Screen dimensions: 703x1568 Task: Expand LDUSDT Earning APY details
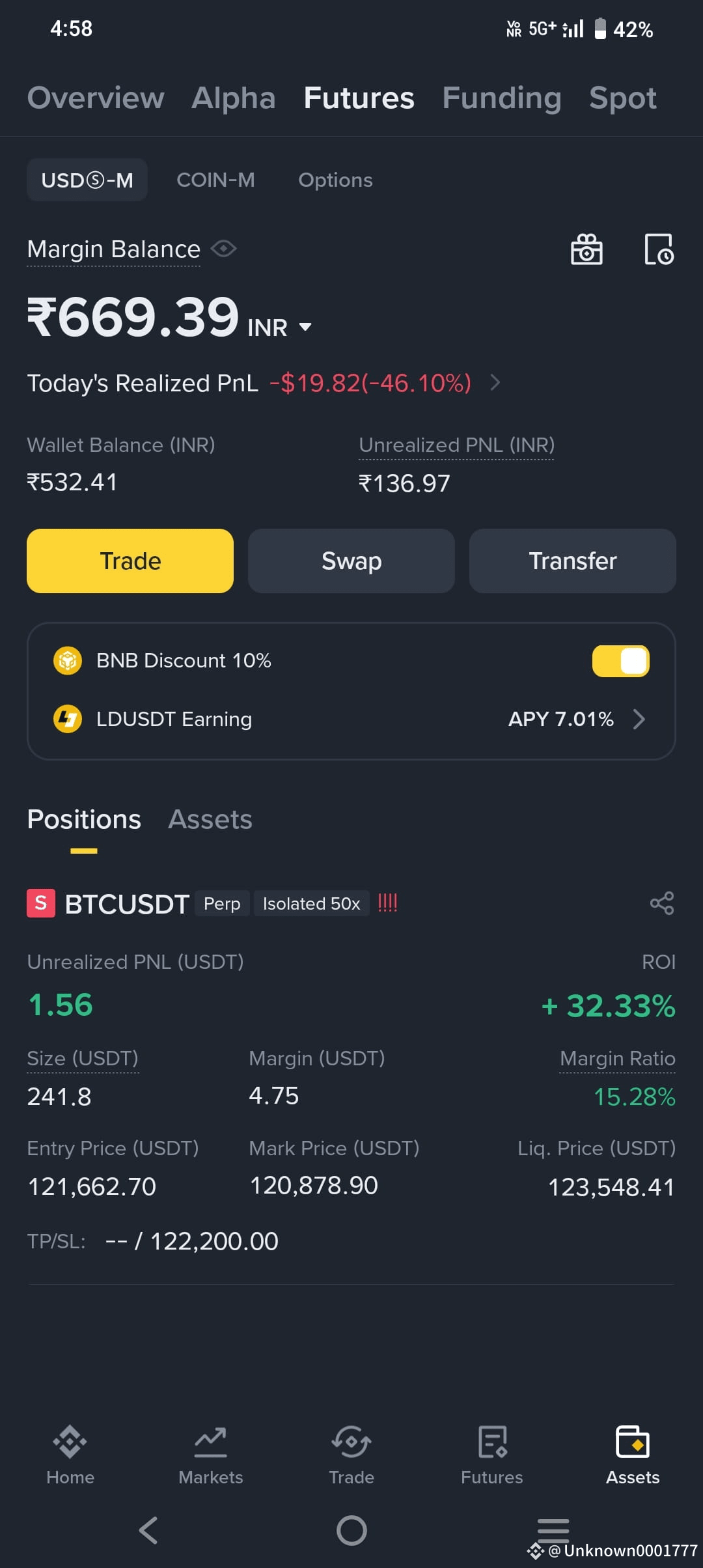(x=639, y=719)
